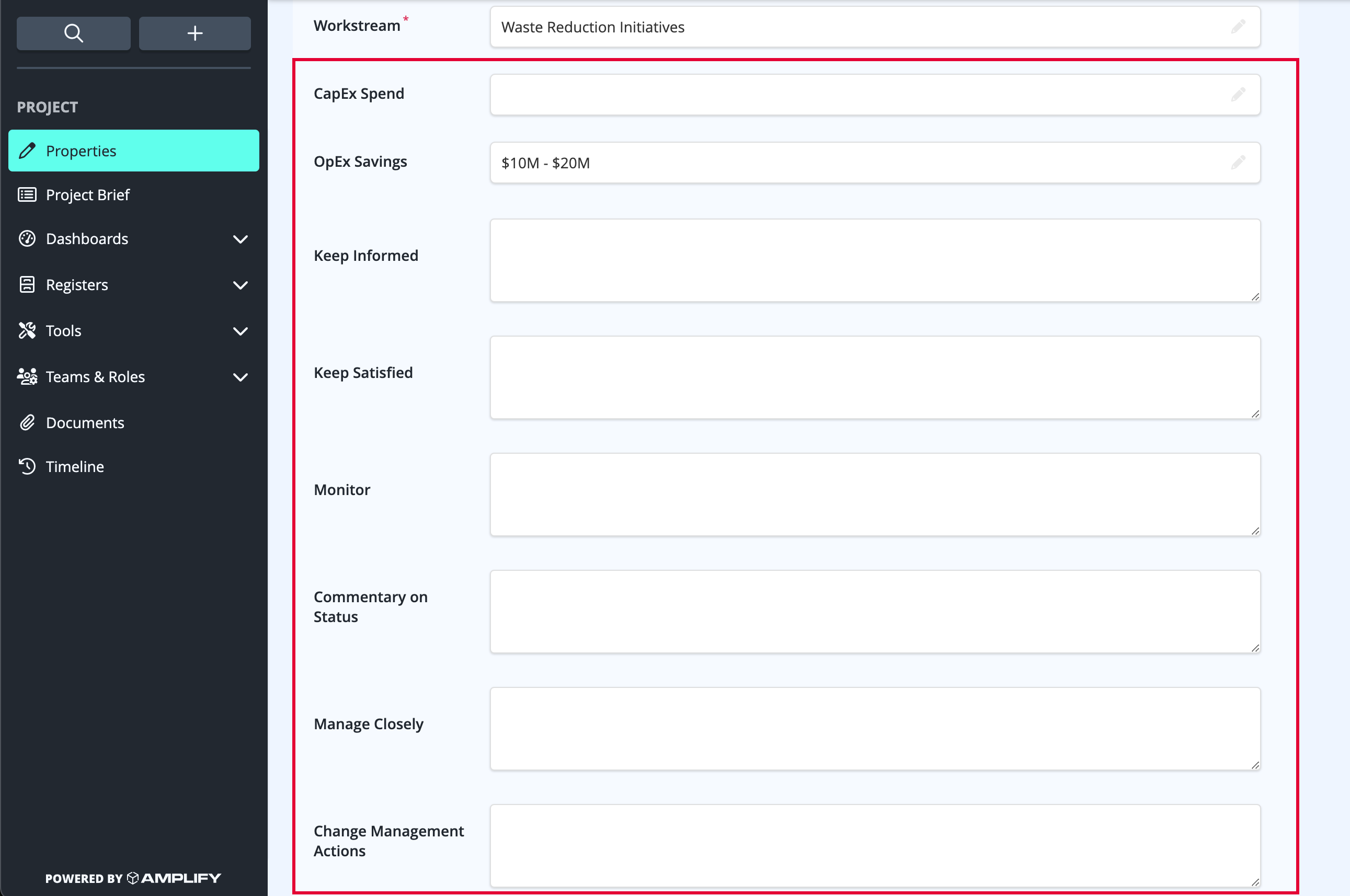Click the Properties pencil icon
1350x896 pixels.
tap(27, 151)
